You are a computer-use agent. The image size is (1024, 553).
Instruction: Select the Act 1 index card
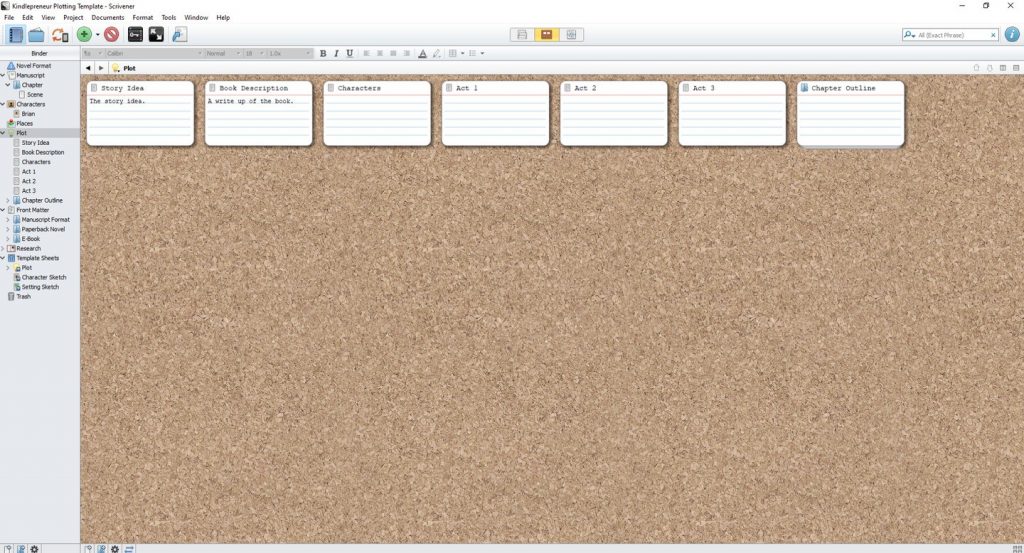point(496,113)
